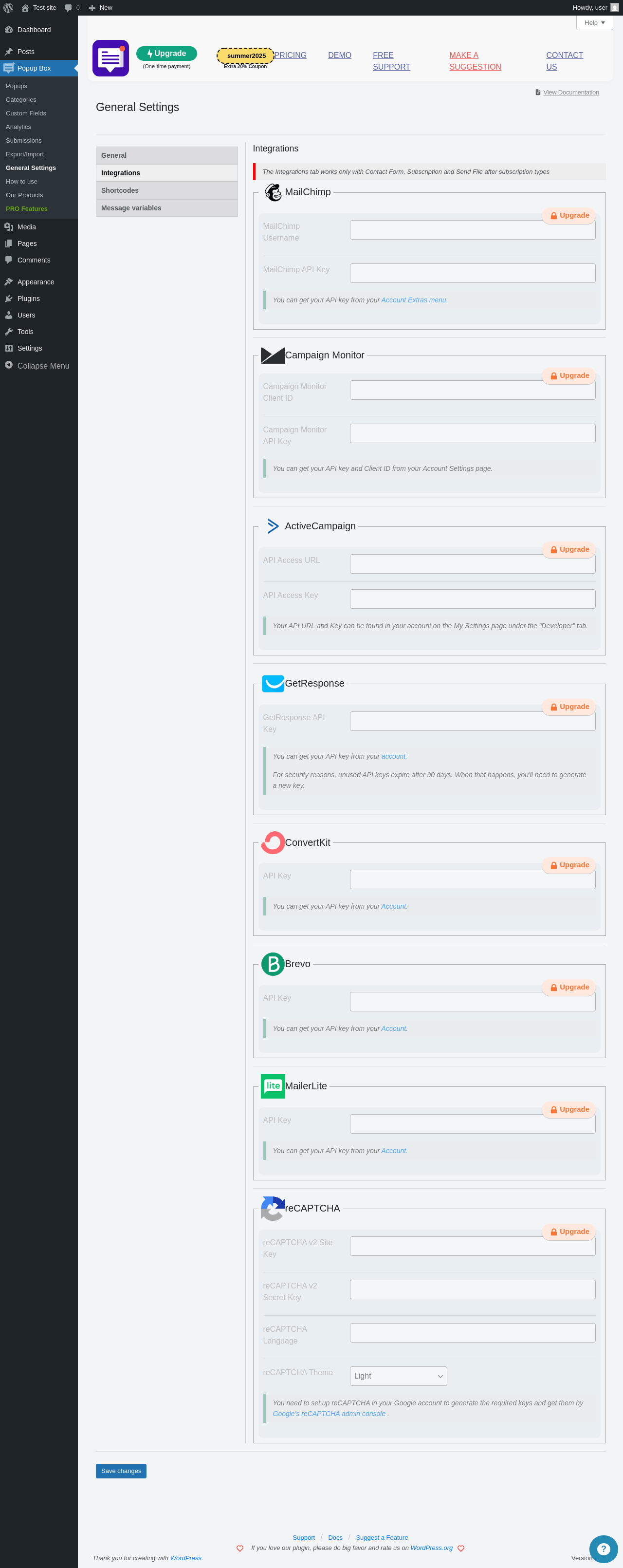
Task: Click the MailerLite green lite logo
Action: [273, 1086]
